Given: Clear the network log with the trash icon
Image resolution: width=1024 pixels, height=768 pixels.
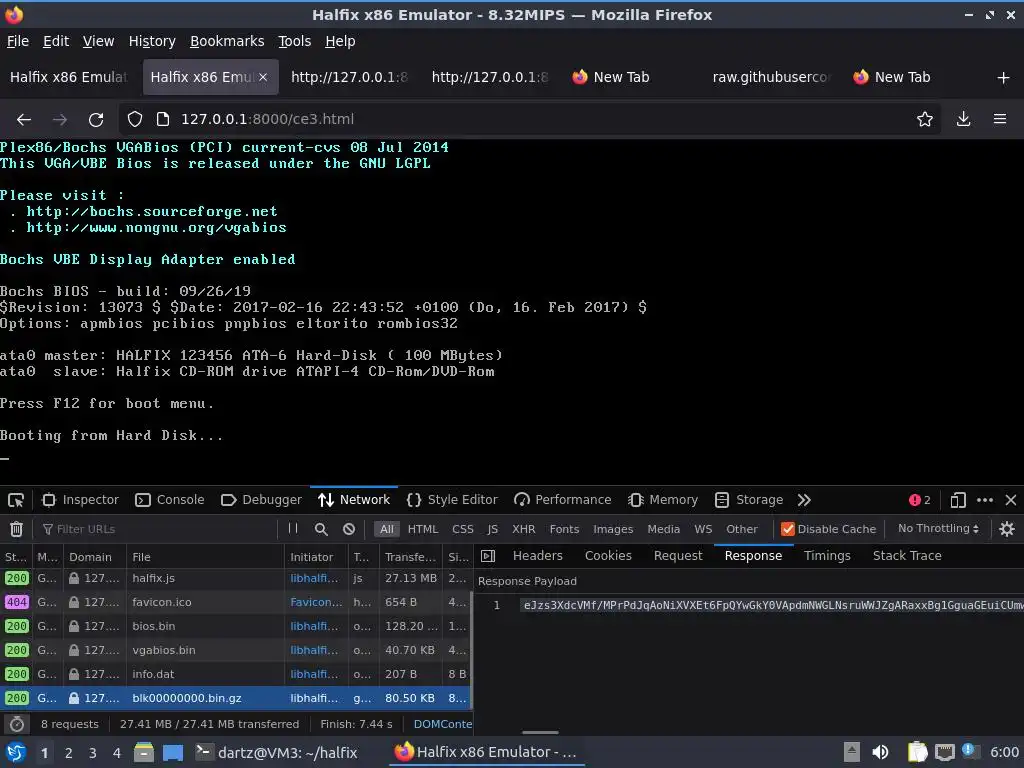Looking at the screenshot, I should coord(16,529).
